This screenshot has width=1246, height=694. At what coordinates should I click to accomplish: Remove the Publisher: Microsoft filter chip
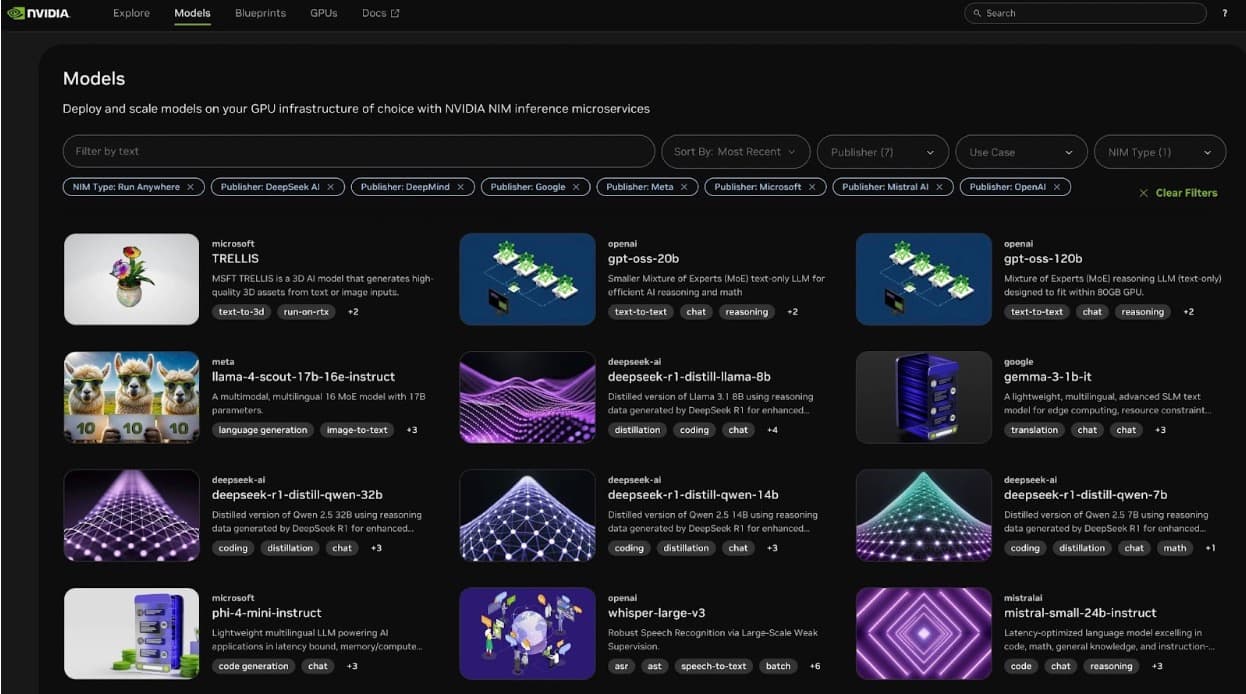coord(812,187)
